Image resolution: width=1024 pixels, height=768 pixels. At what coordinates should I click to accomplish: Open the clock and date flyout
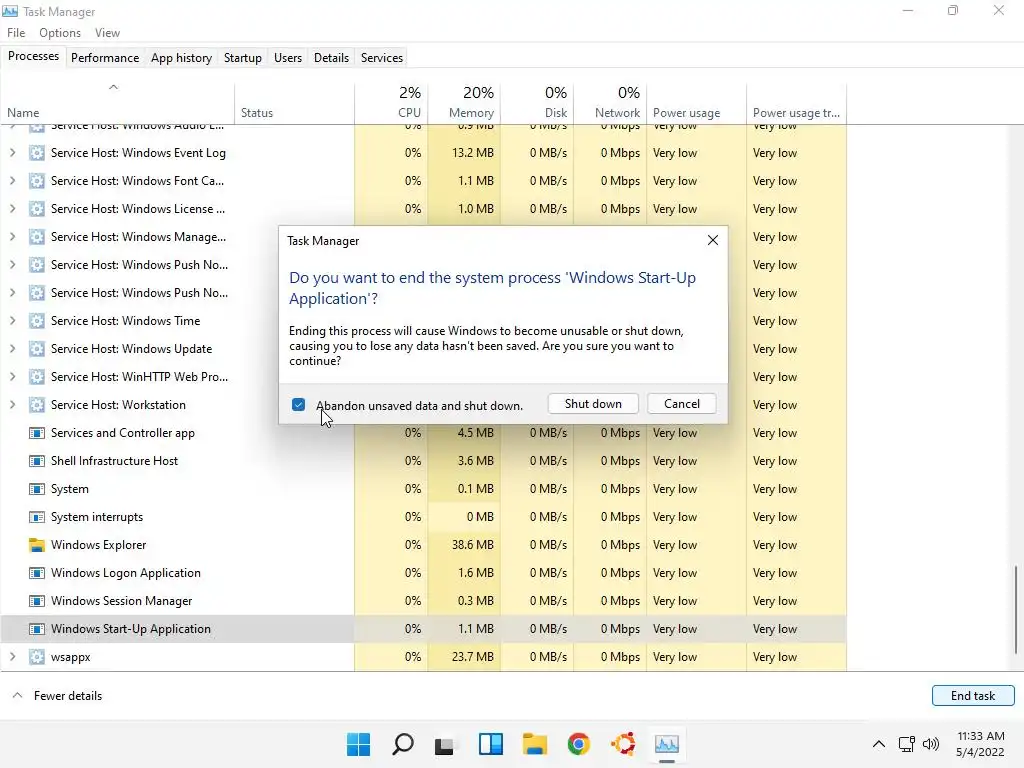pyautogui.click(x=980, y=744)
